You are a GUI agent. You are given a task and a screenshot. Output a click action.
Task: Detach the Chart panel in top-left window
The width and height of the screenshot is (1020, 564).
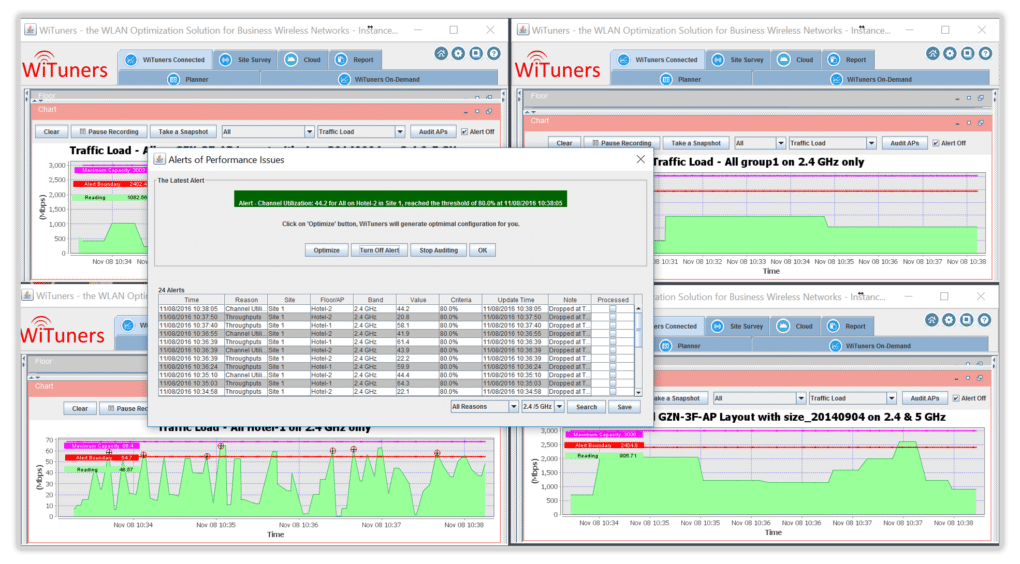click(x=489, y=111)
